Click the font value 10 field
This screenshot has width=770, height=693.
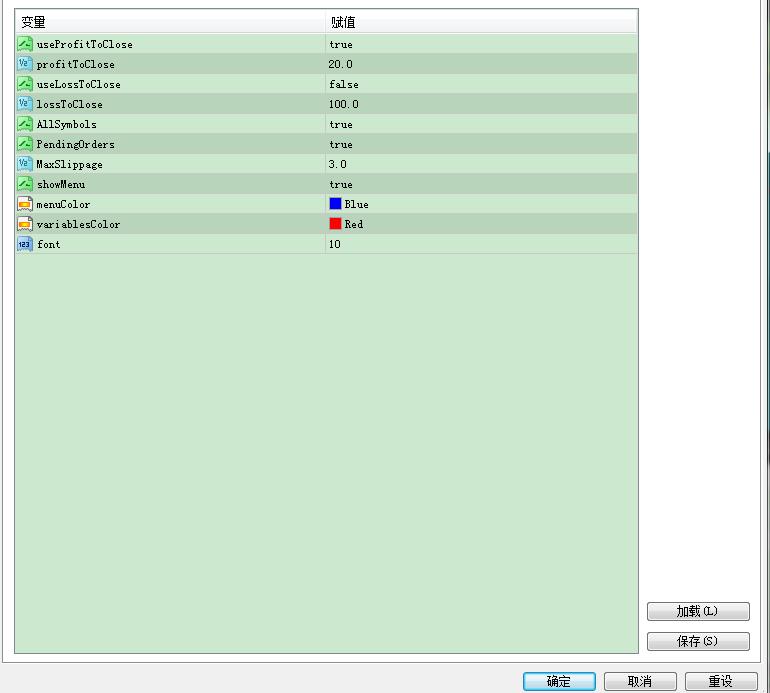335,244
